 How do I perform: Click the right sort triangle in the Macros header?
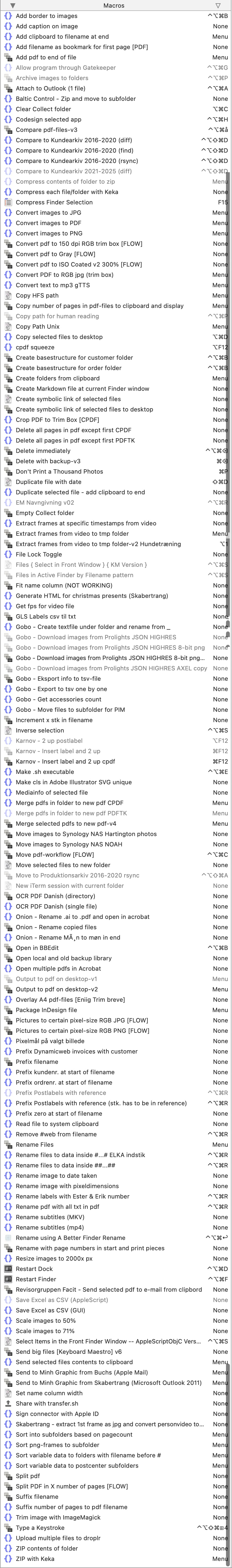pyautogui.click(x=218, y=5)
